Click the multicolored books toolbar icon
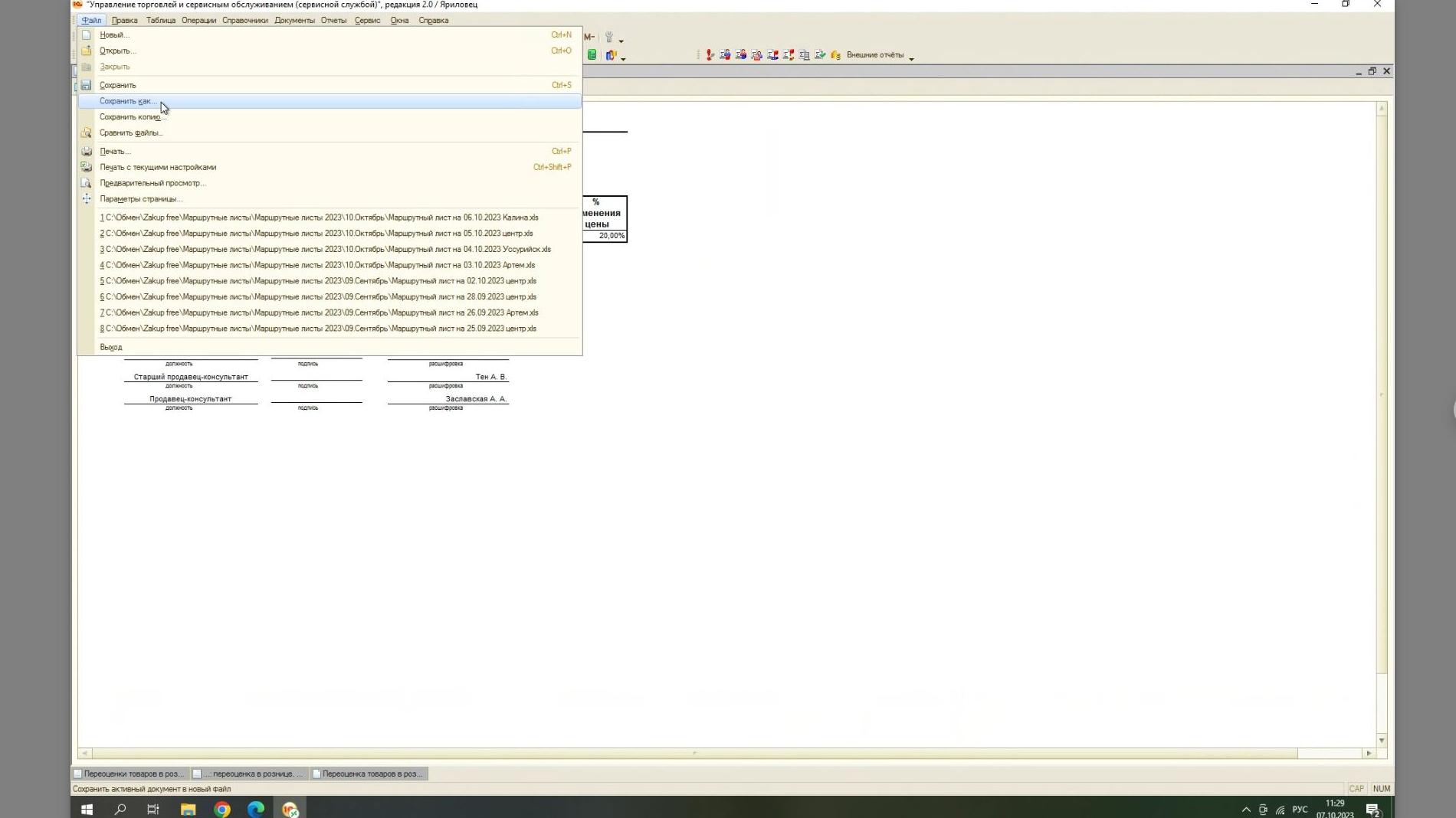This screenshot has width=1456, height=818. coord(611,55)
